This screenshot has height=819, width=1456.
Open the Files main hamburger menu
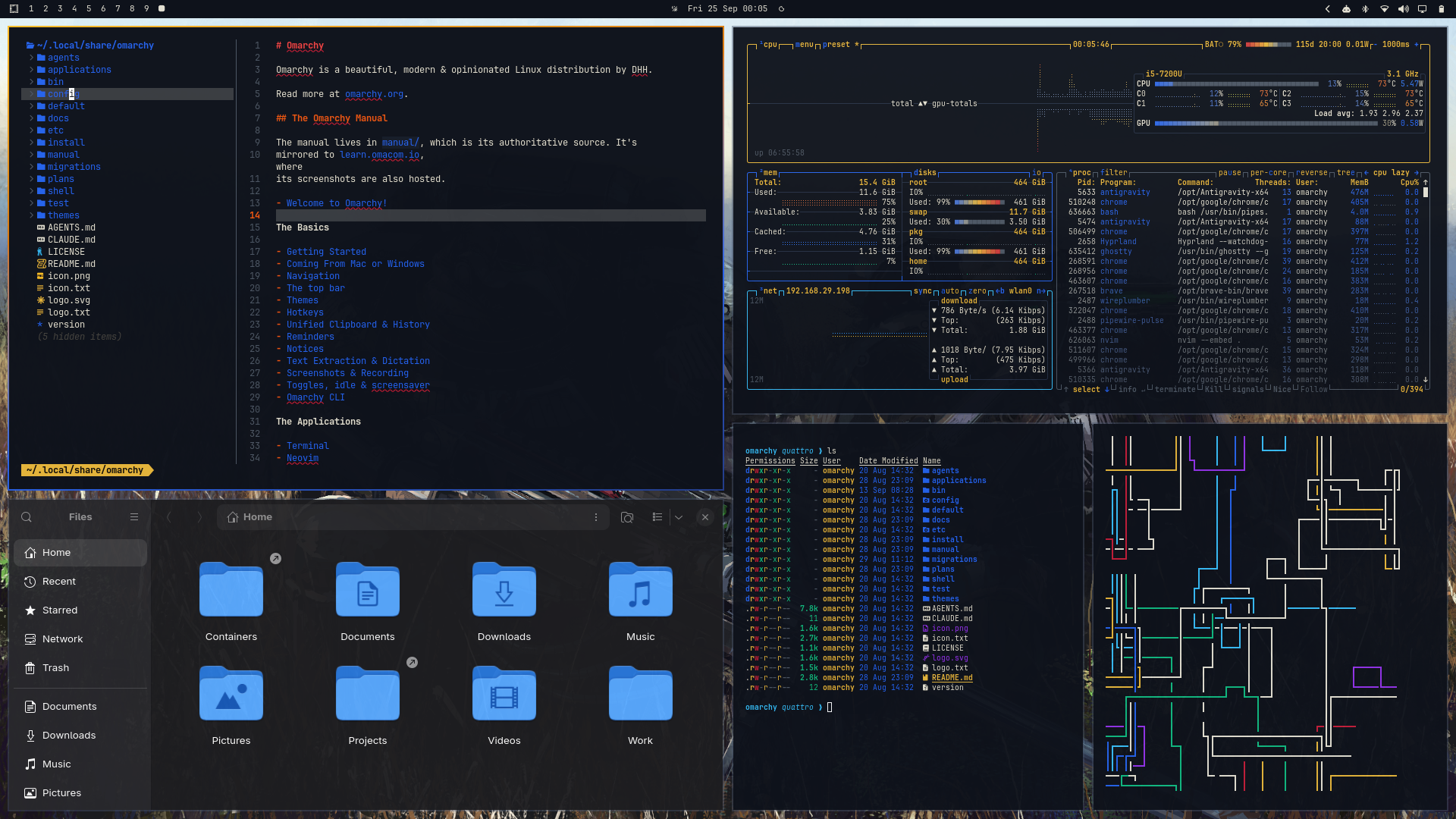(x=134, y=517)
